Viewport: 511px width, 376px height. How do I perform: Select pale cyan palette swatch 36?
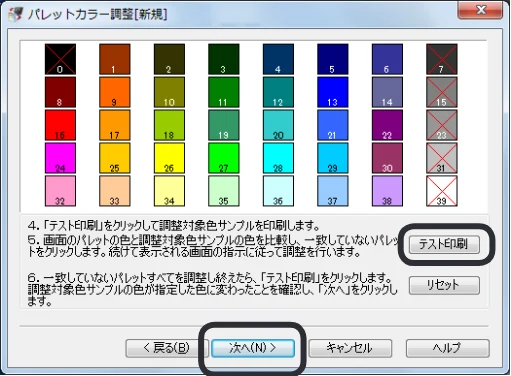278,191
